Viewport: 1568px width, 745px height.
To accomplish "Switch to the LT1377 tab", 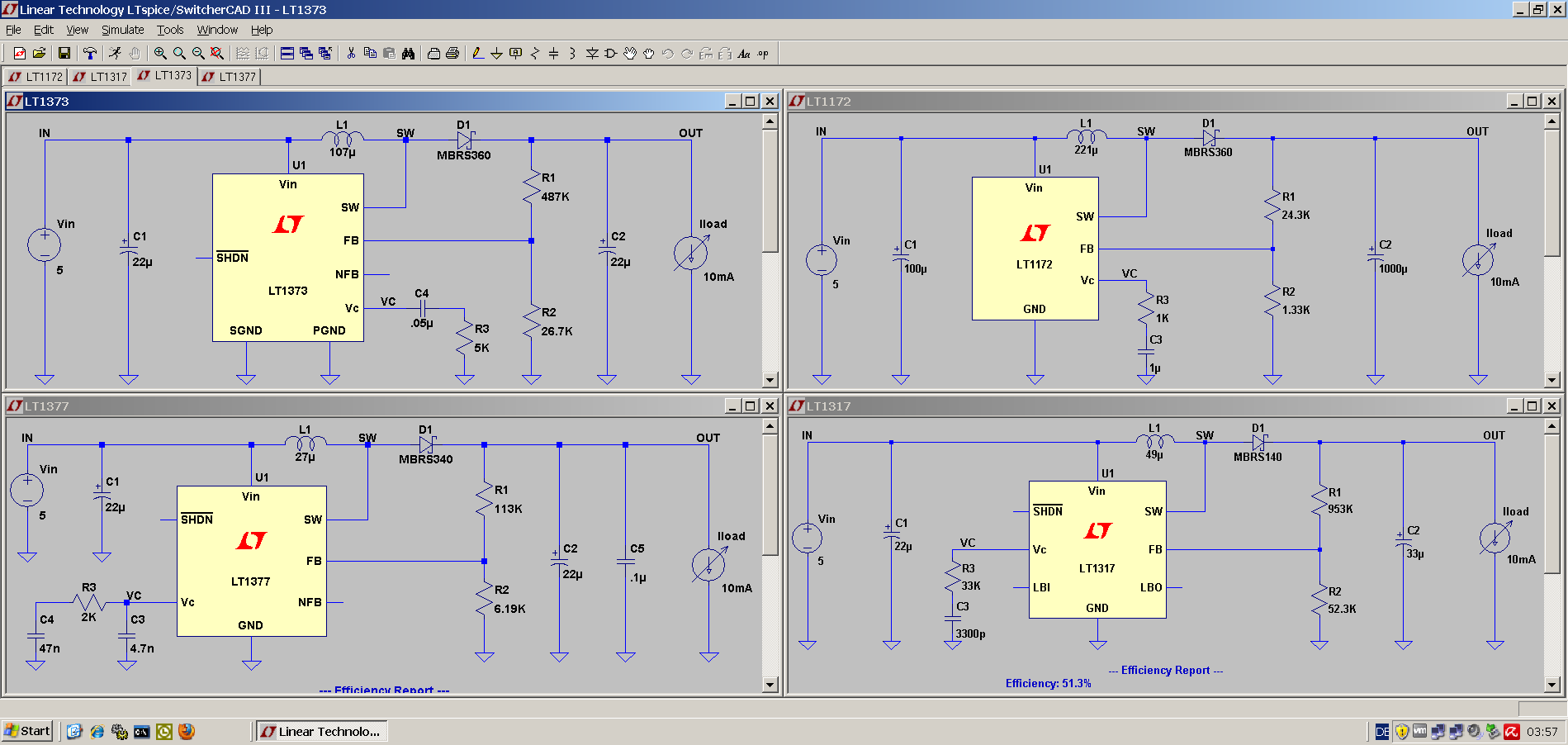I will click(229, 77).
